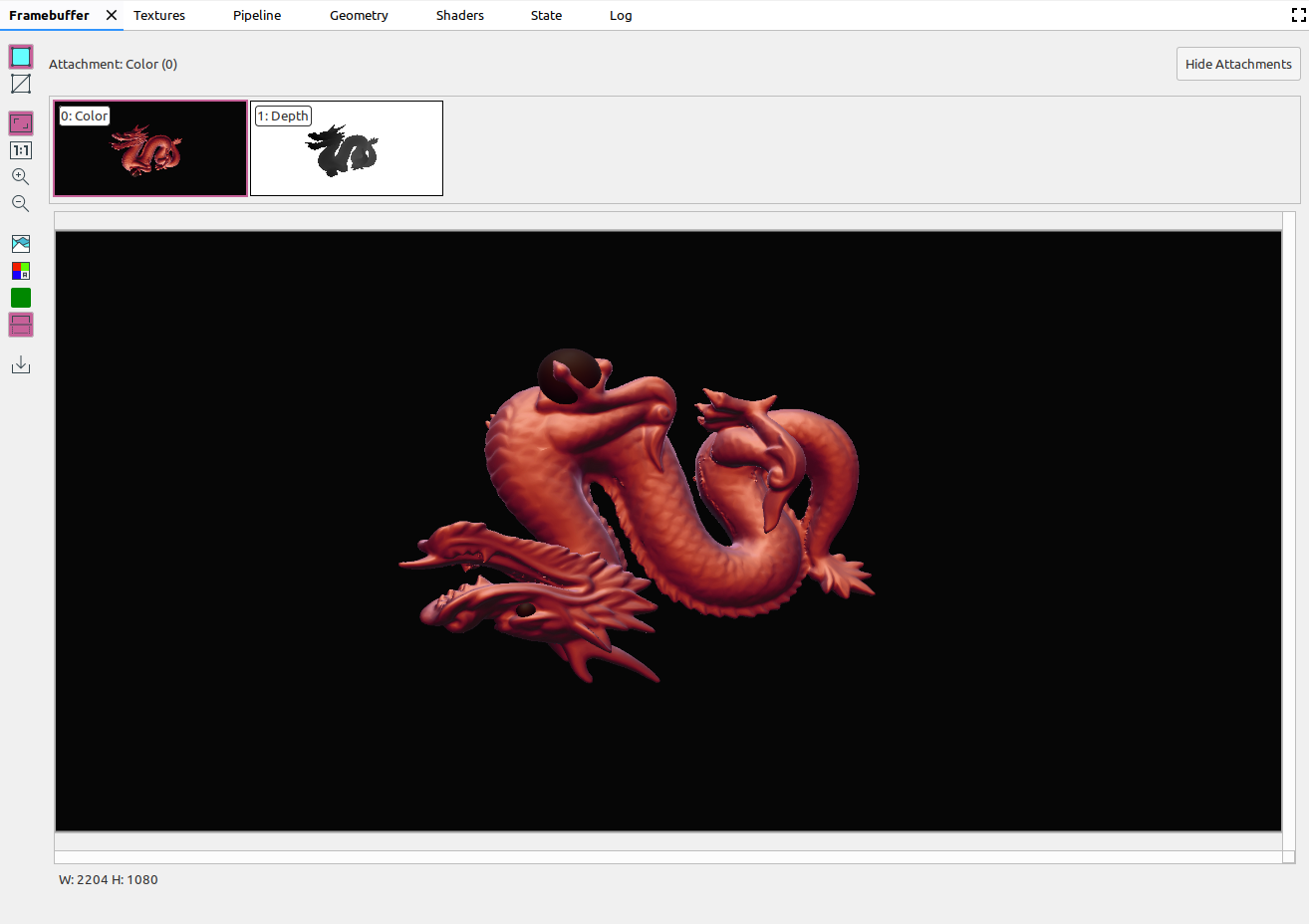The image size is (1309, 924).
Task: Open the color histogram tool
Action: (21, 244)
